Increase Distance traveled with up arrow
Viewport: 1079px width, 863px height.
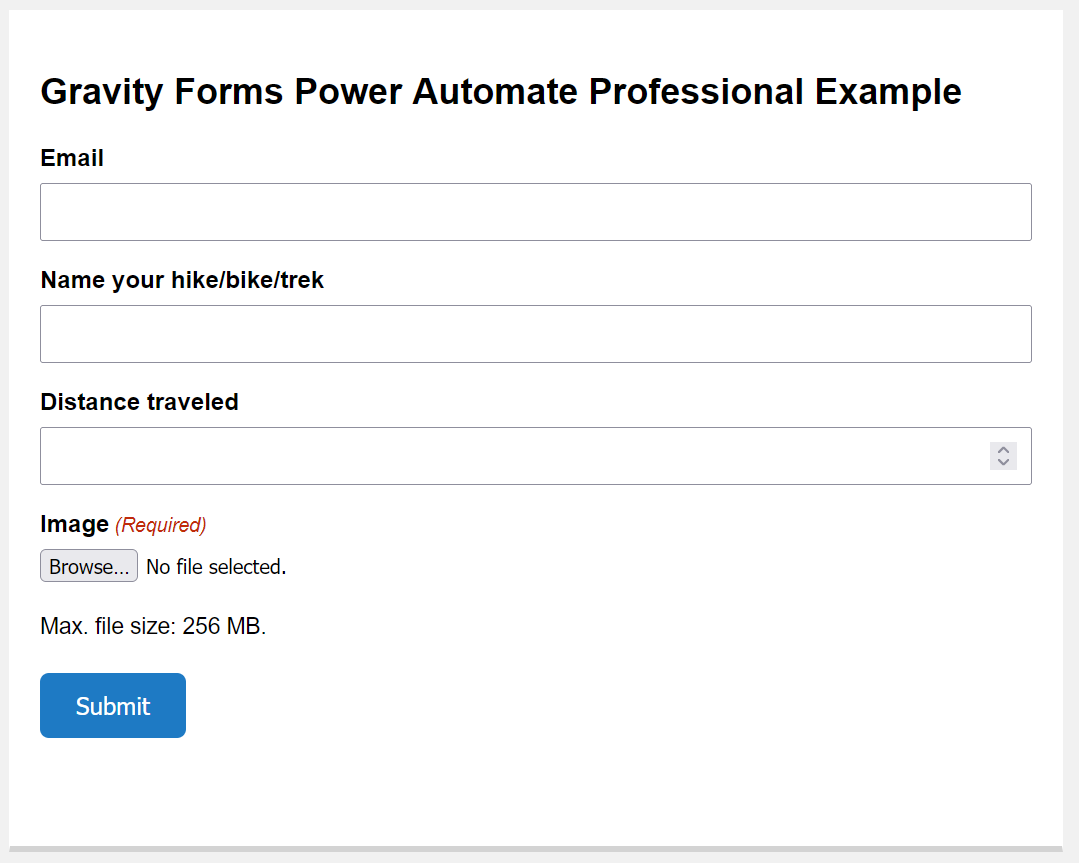(1003, 450)
